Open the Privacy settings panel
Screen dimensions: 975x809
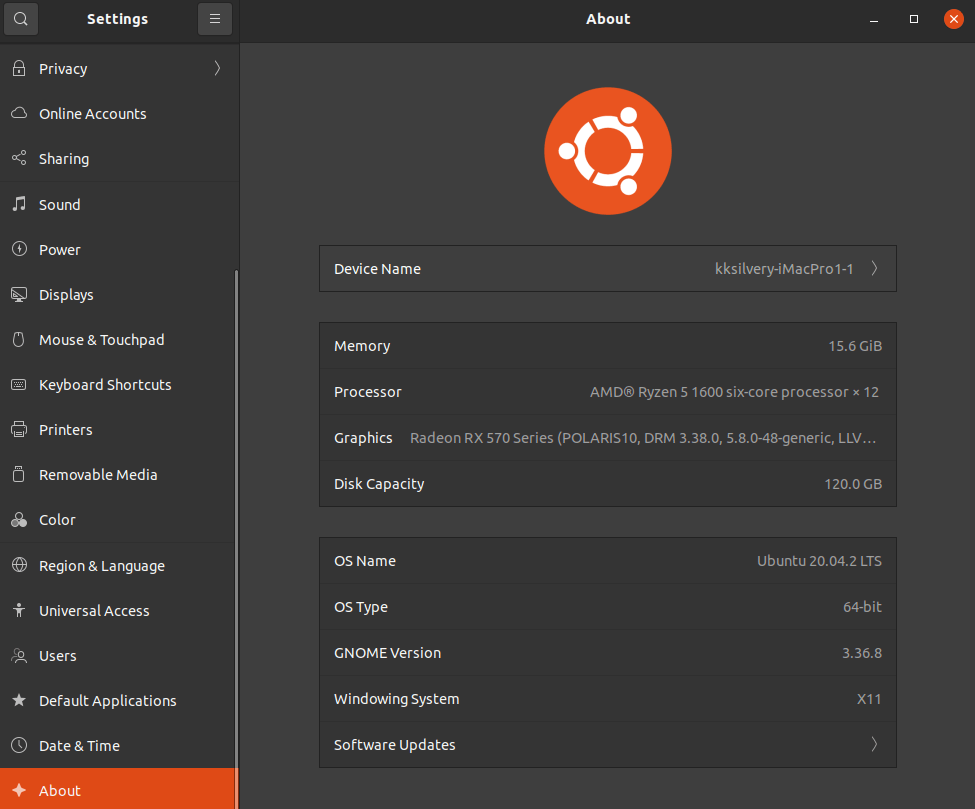(119, 68)
